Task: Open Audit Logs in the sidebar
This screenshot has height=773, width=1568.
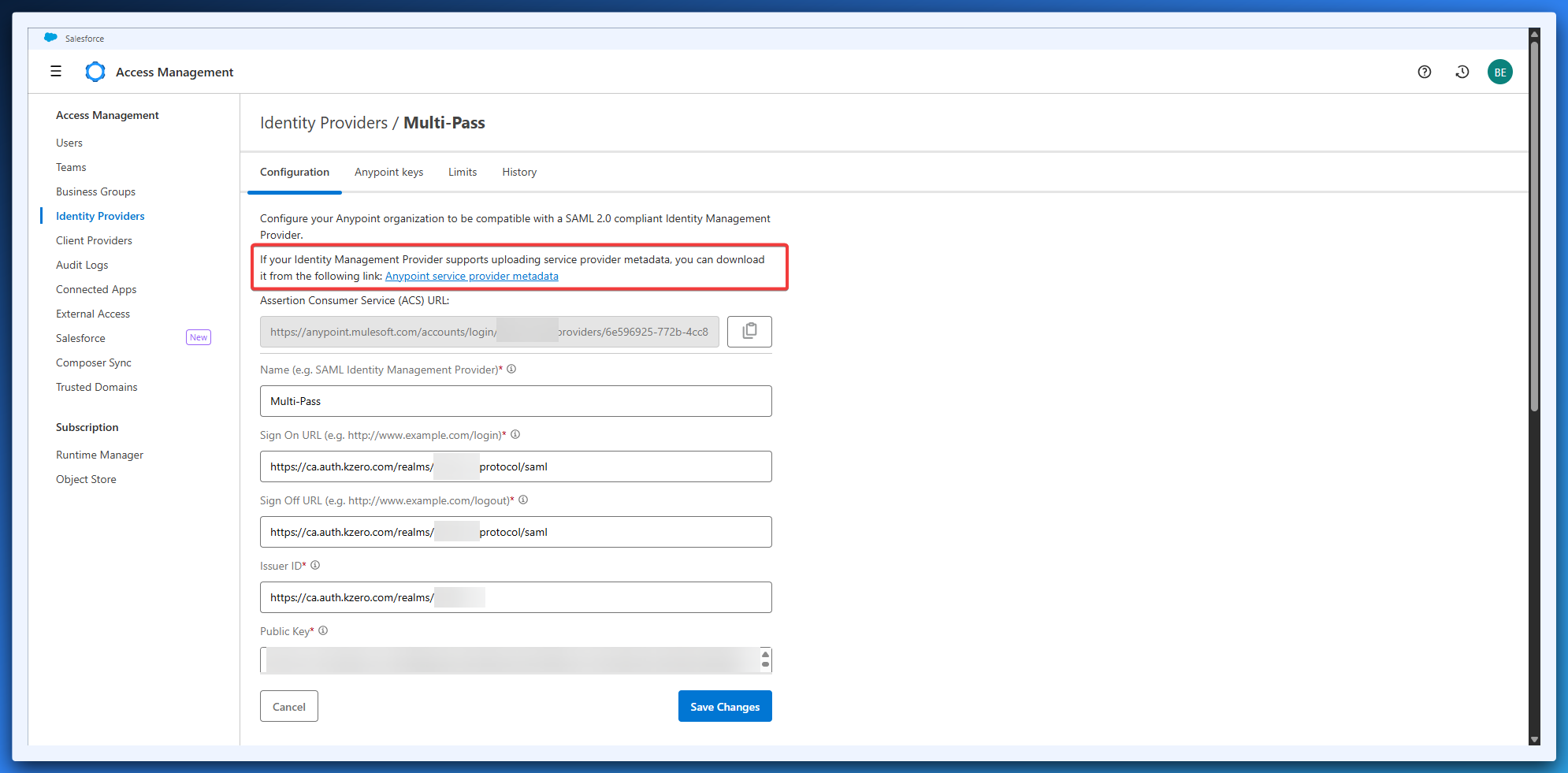Action: pyautogui.click(x=82, y=265)
